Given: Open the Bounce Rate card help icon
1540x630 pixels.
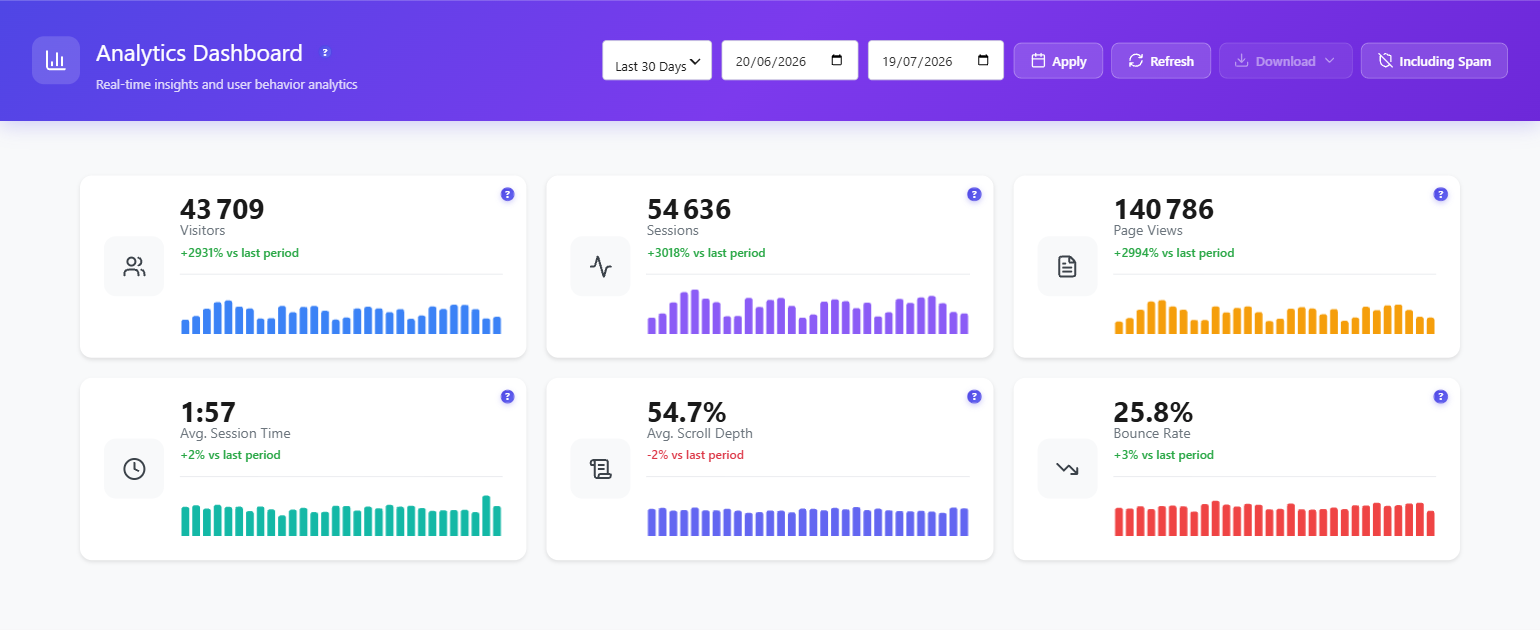Looking at the screenshot, I should [x=1440, y=396].
